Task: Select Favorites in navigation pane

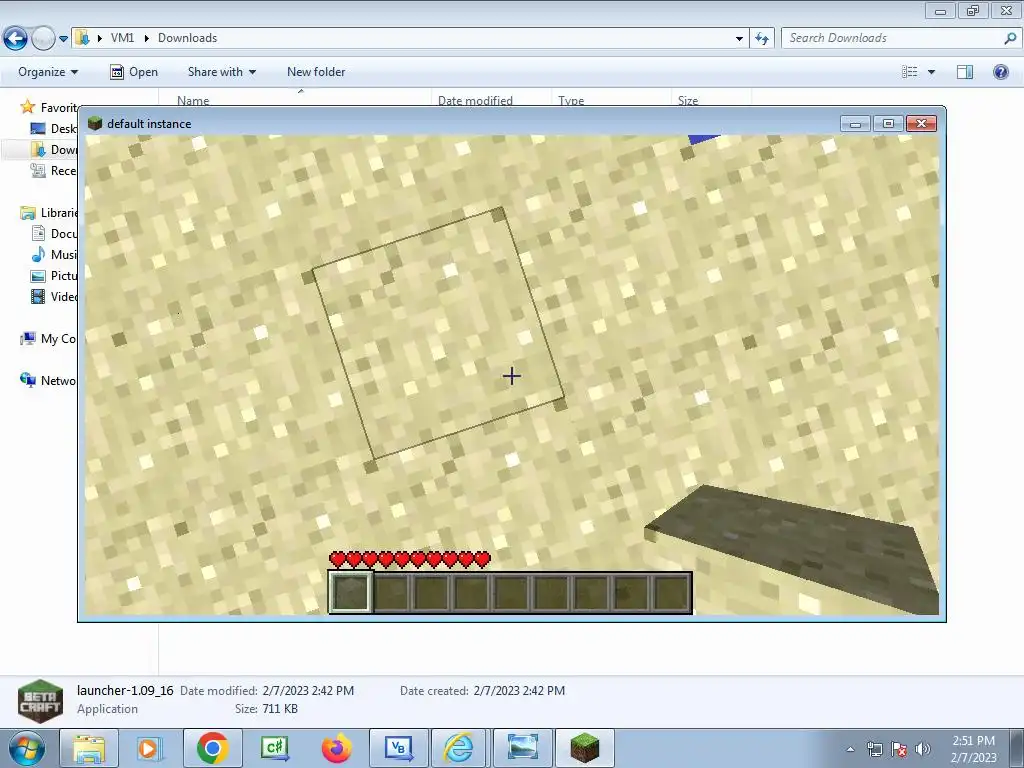Action: pos(49,107)
